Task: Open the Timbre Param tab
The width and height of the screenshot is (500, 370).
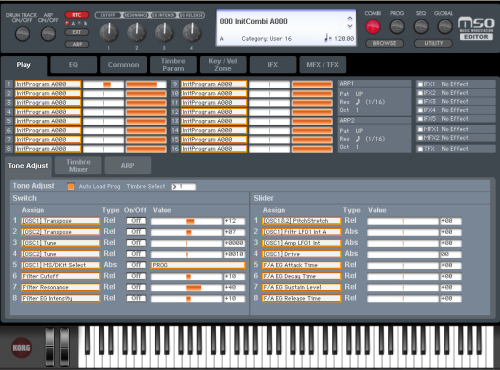Action: click(x=173, y=65)
